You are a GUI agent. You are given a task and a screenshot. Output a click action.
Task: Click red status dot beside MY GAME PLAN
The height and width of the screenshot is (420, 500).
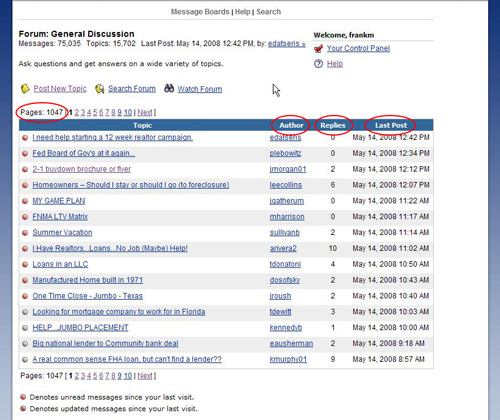tap(25, 201)
